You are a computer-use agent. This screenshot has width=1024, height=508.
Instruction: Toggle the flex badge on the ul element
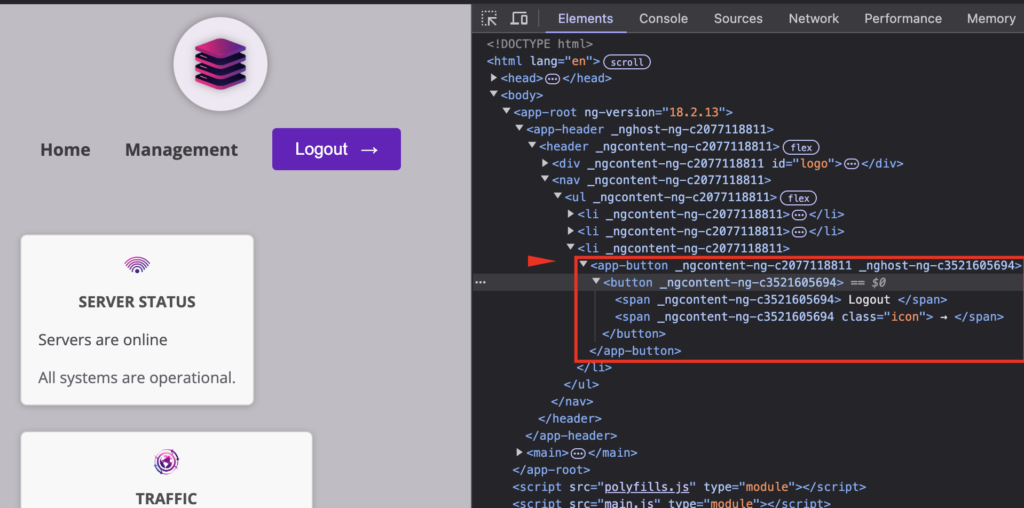[798, 198]
